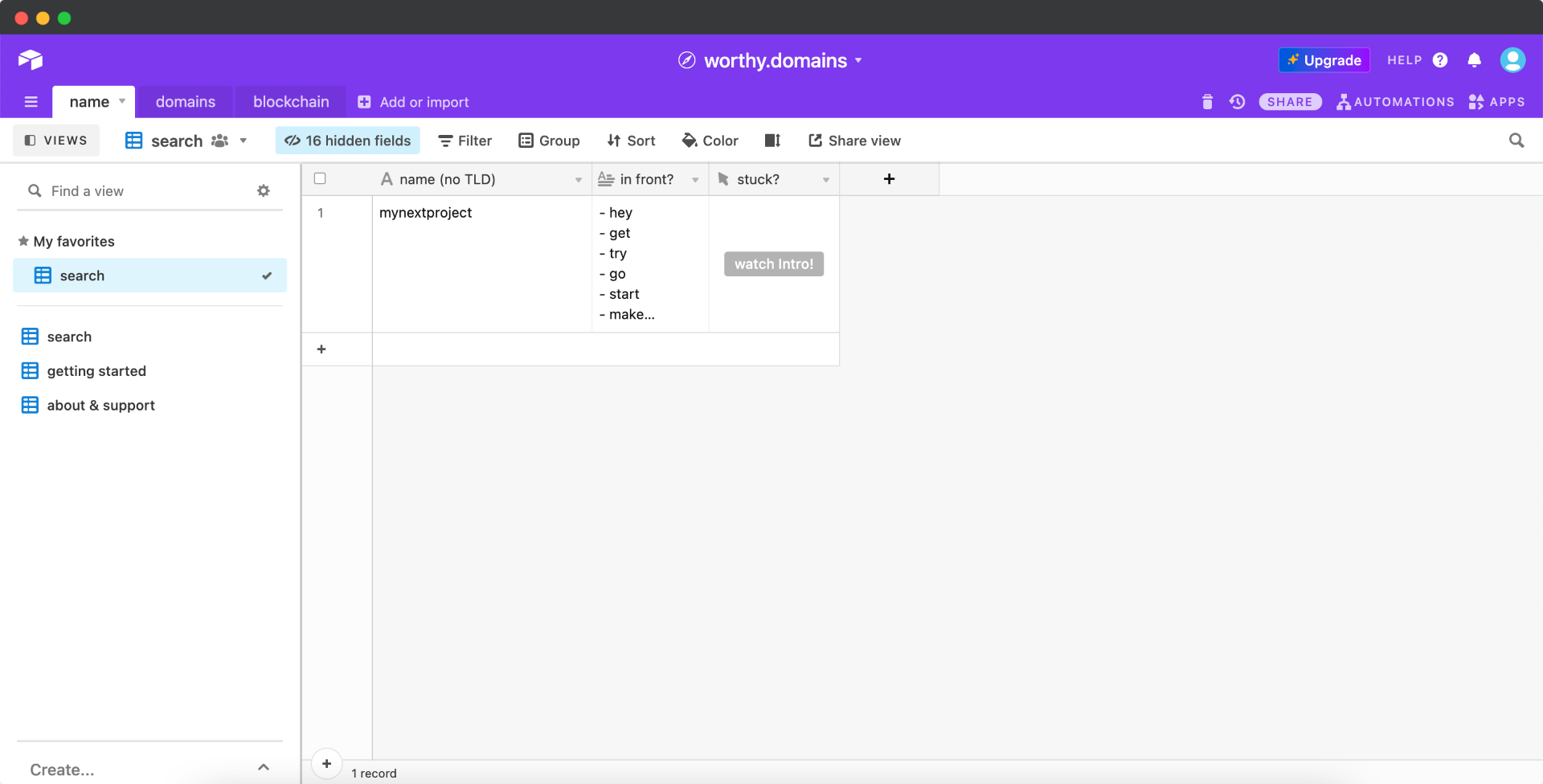The height and width of the screenshot is (784, 1543).
Task: Open the 'in front?' column dropdown arrow
Action: click(695, 180)
